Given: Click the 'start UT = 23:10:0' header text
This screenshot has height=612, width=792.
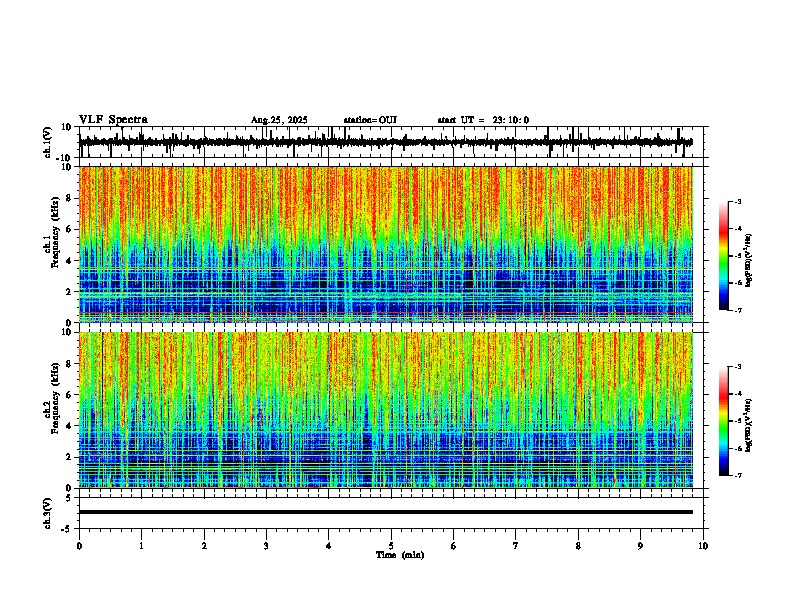Looking at the screenshot, I should tap(483, 120).
